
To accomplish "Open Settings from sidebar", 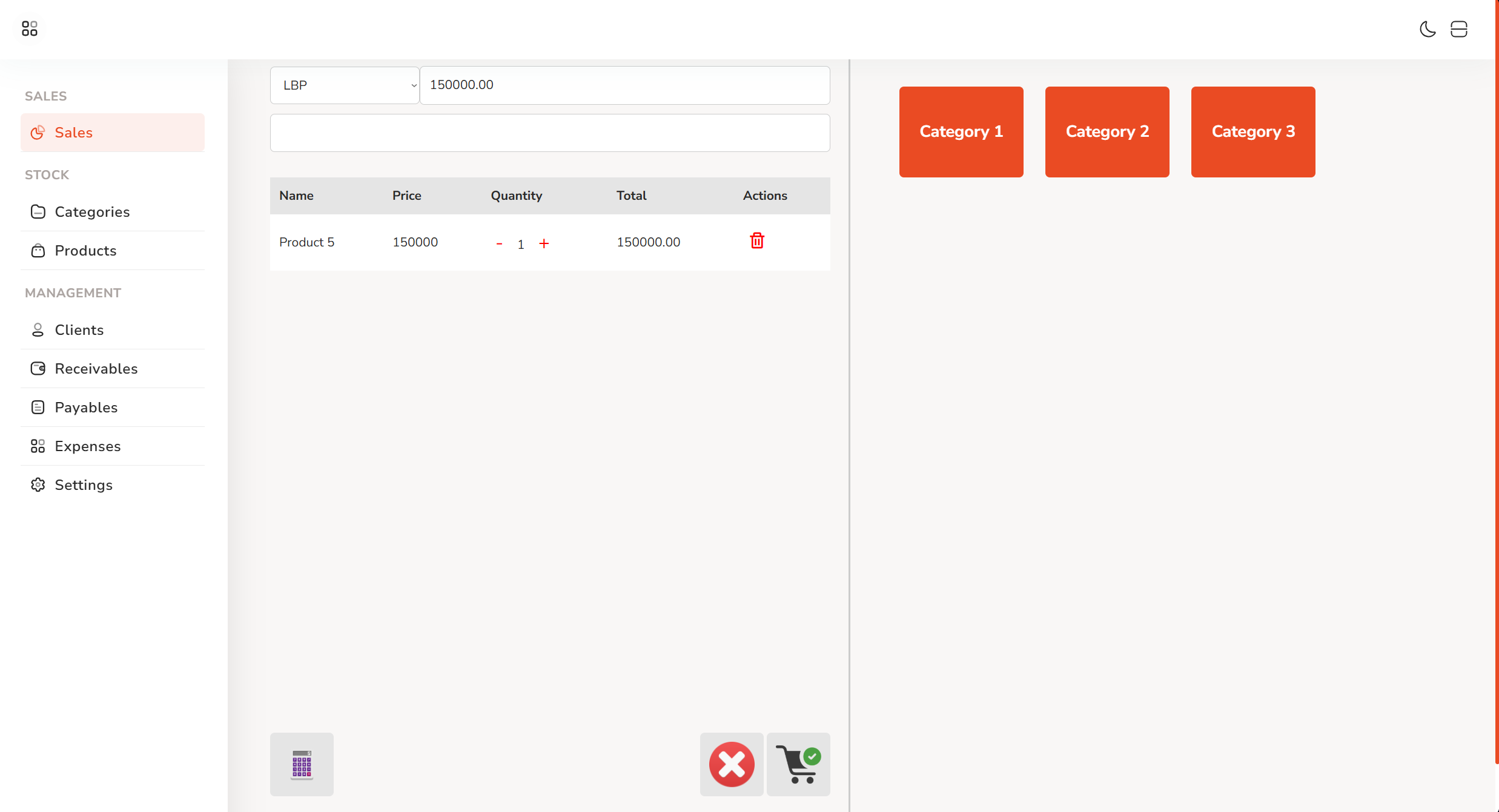I will point(84,485).
